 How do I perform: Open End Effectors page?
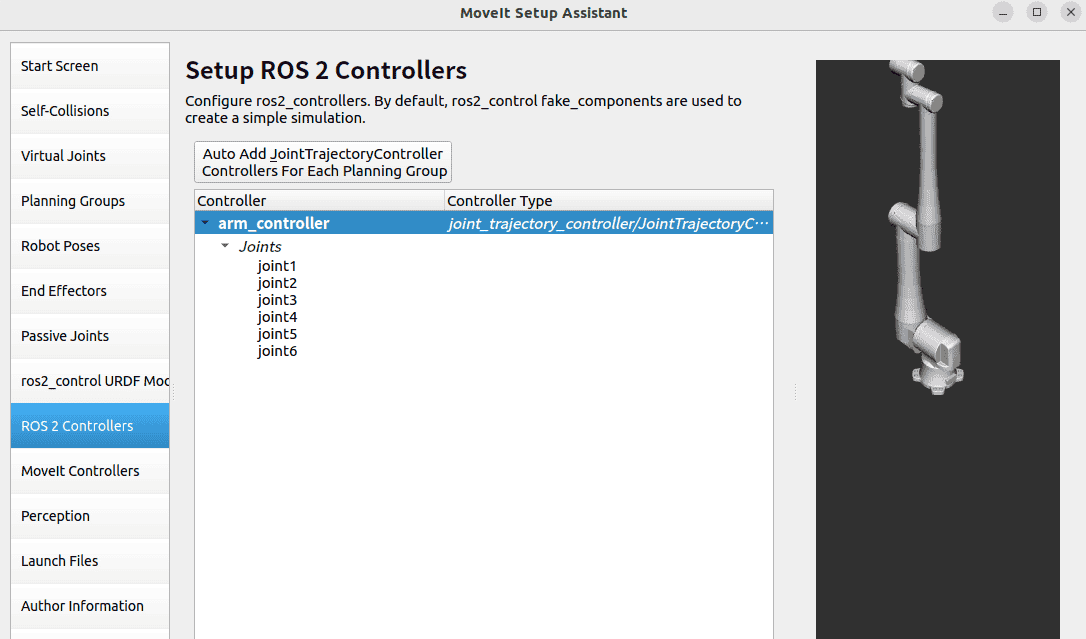pyautogui.click(x=90, y=291)
